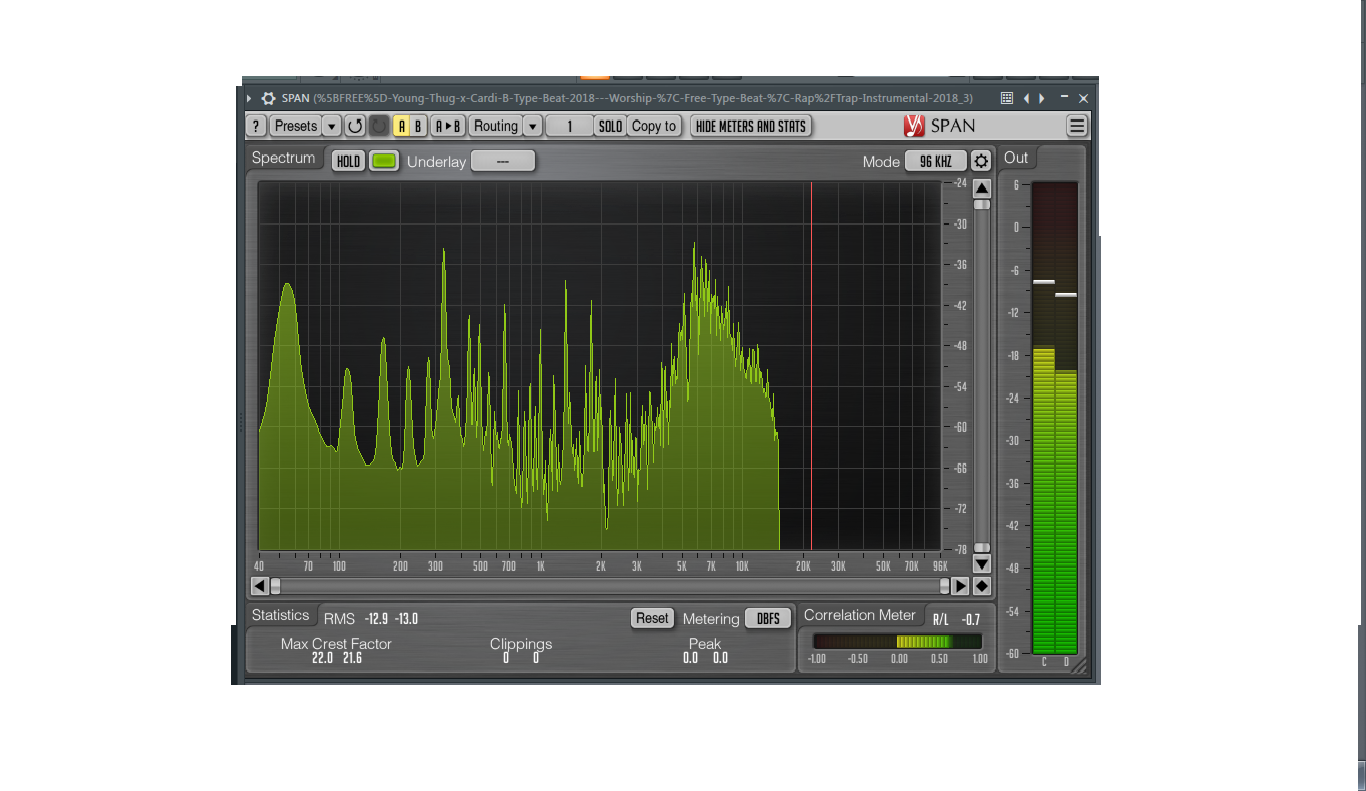
Task: Select the channel group 1 field
Action: (570, 126)
